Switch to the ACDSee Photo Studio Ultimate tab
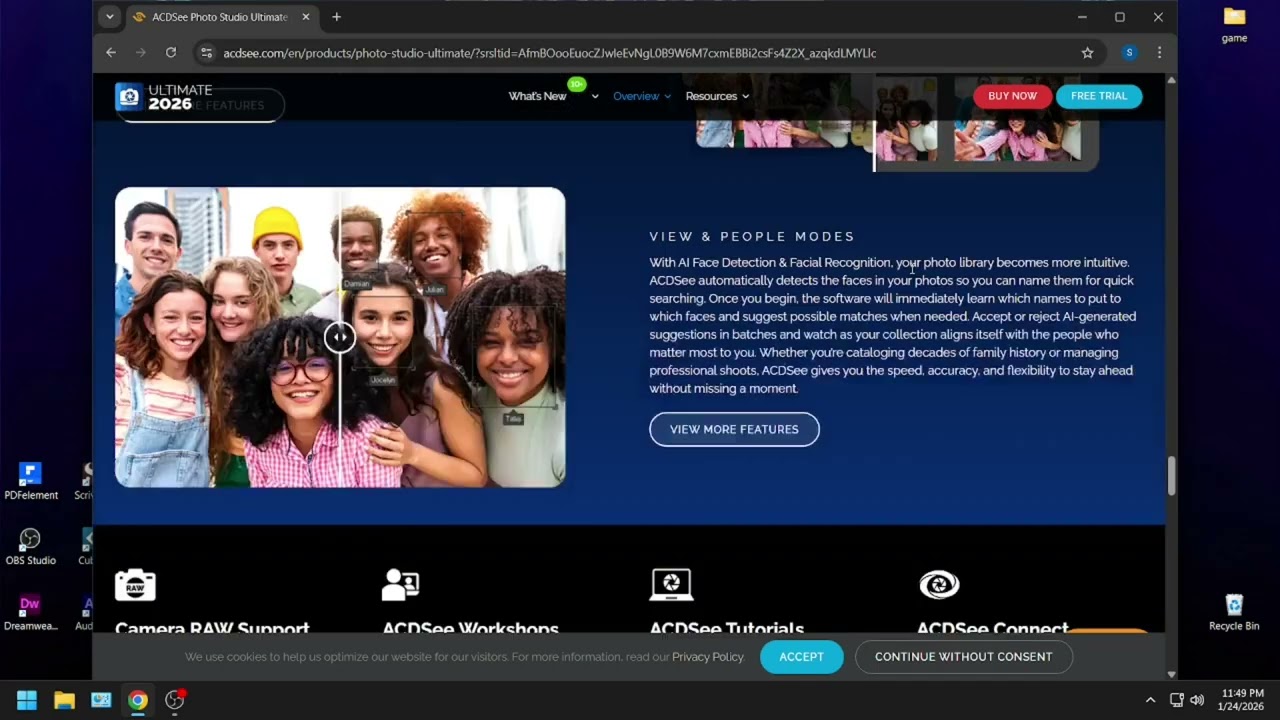 coord(220,17)
